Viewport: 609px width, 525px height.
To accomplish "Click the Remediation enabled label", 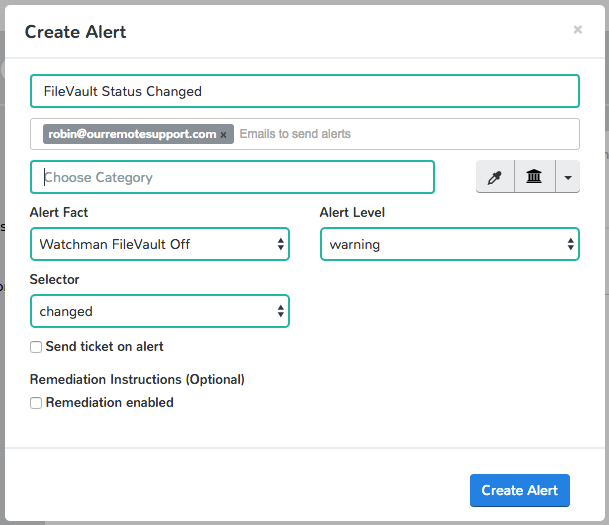I will (x=110, y=402).
